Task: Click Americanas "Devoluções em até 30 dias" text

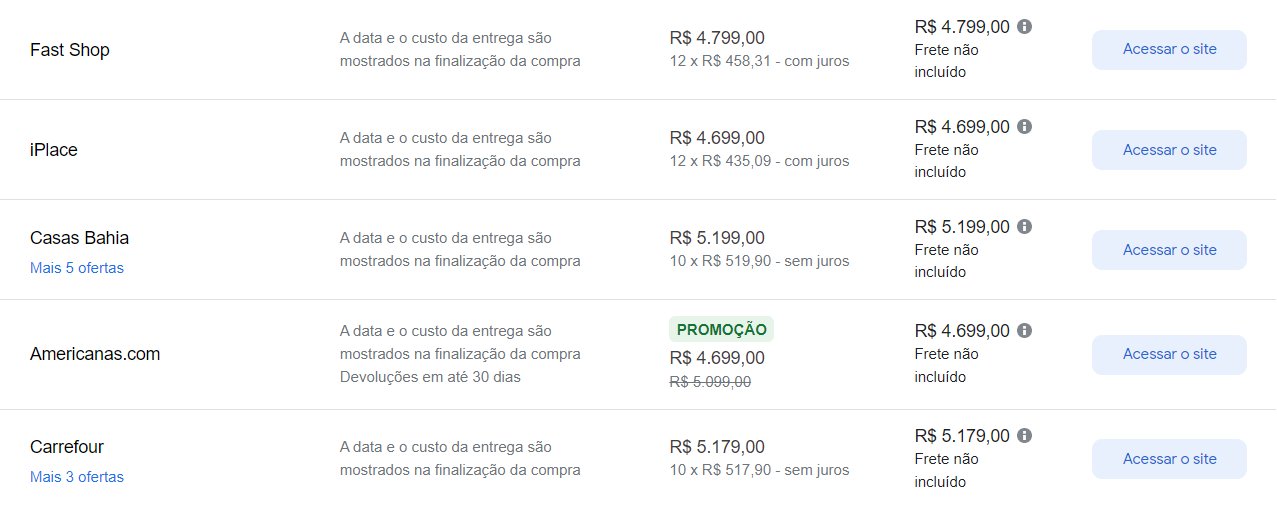Action: (x=430, y=377)
